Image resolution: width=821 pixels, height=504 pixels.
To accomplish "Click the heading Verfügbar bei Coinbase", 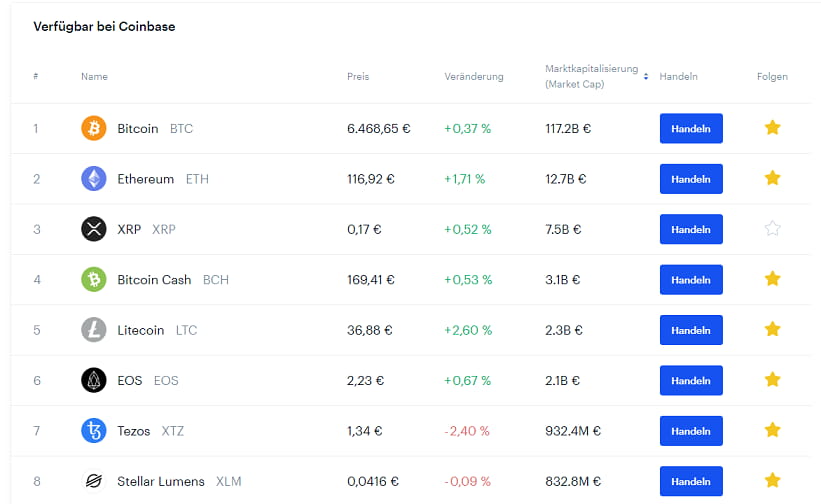I will pos(104,26).
